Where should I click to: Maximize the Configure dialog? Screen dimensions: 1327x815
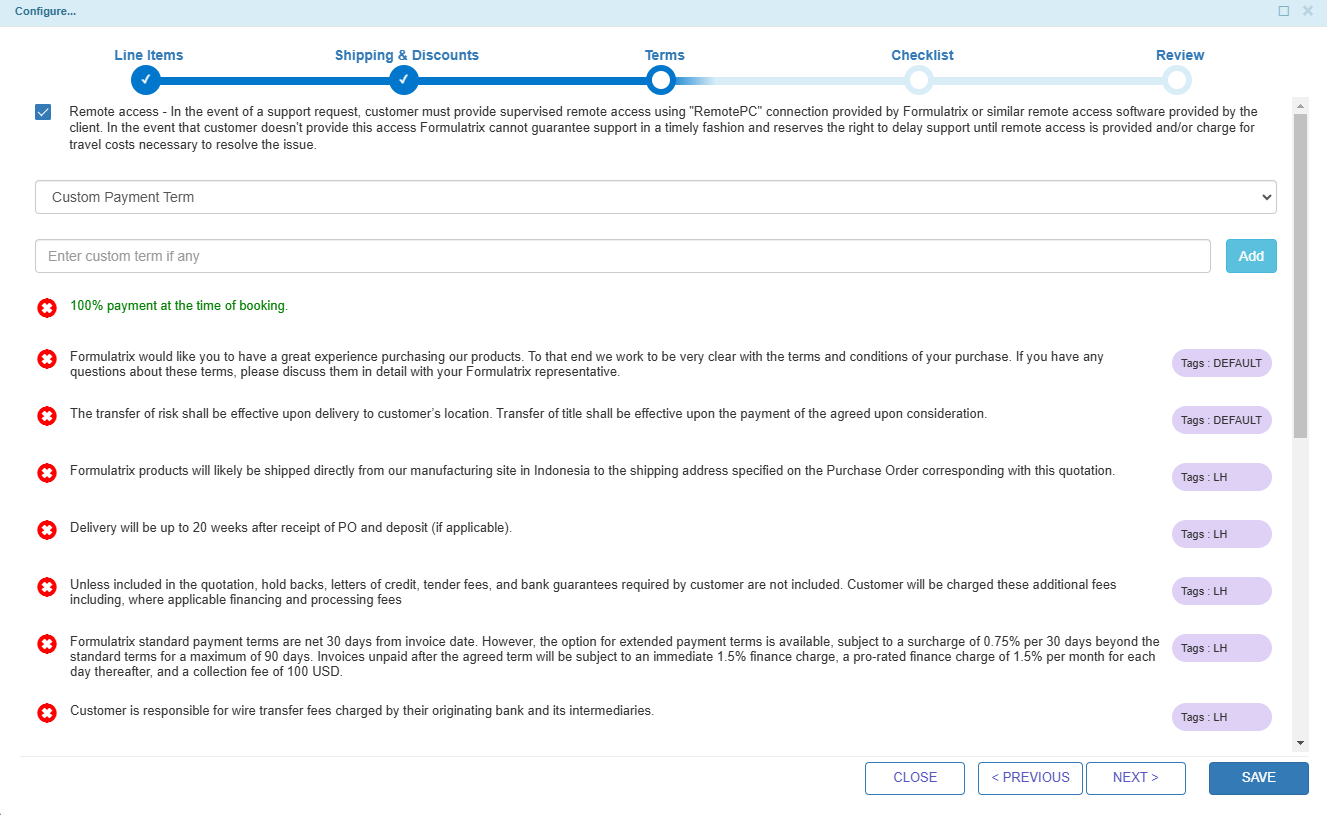coord(1284,11)
